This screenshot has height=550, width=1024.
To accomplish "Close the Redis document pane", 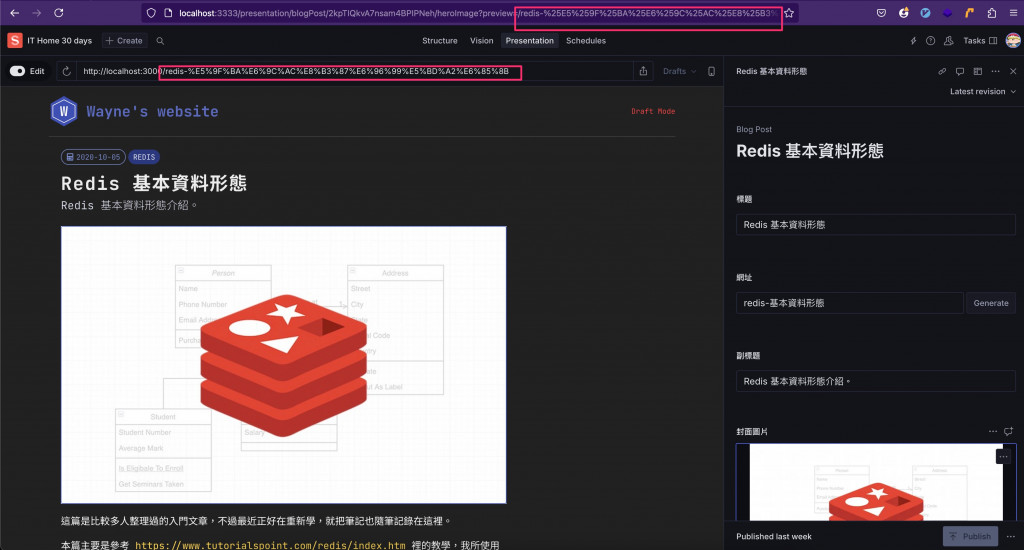I will [1013, 71].
